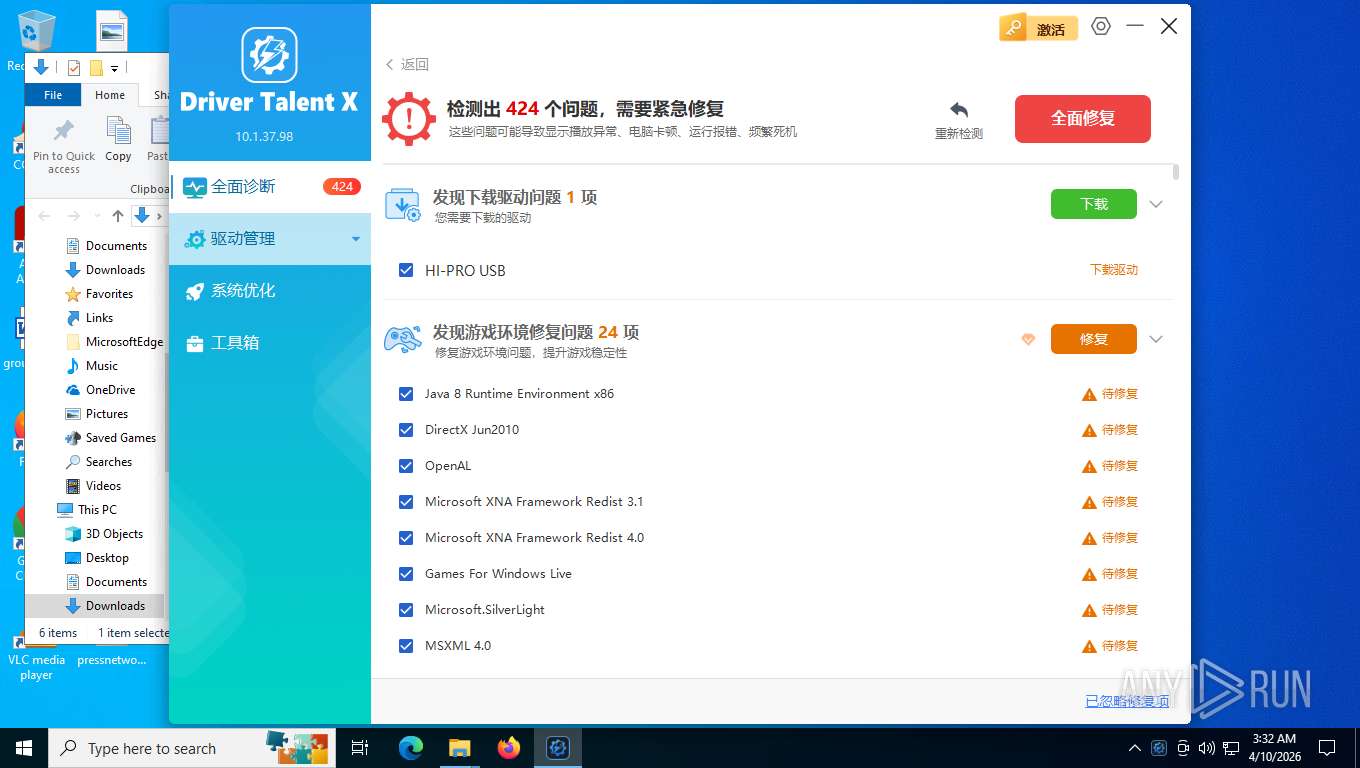Launch Microsoft Edge from taskbar

[410, 748]
